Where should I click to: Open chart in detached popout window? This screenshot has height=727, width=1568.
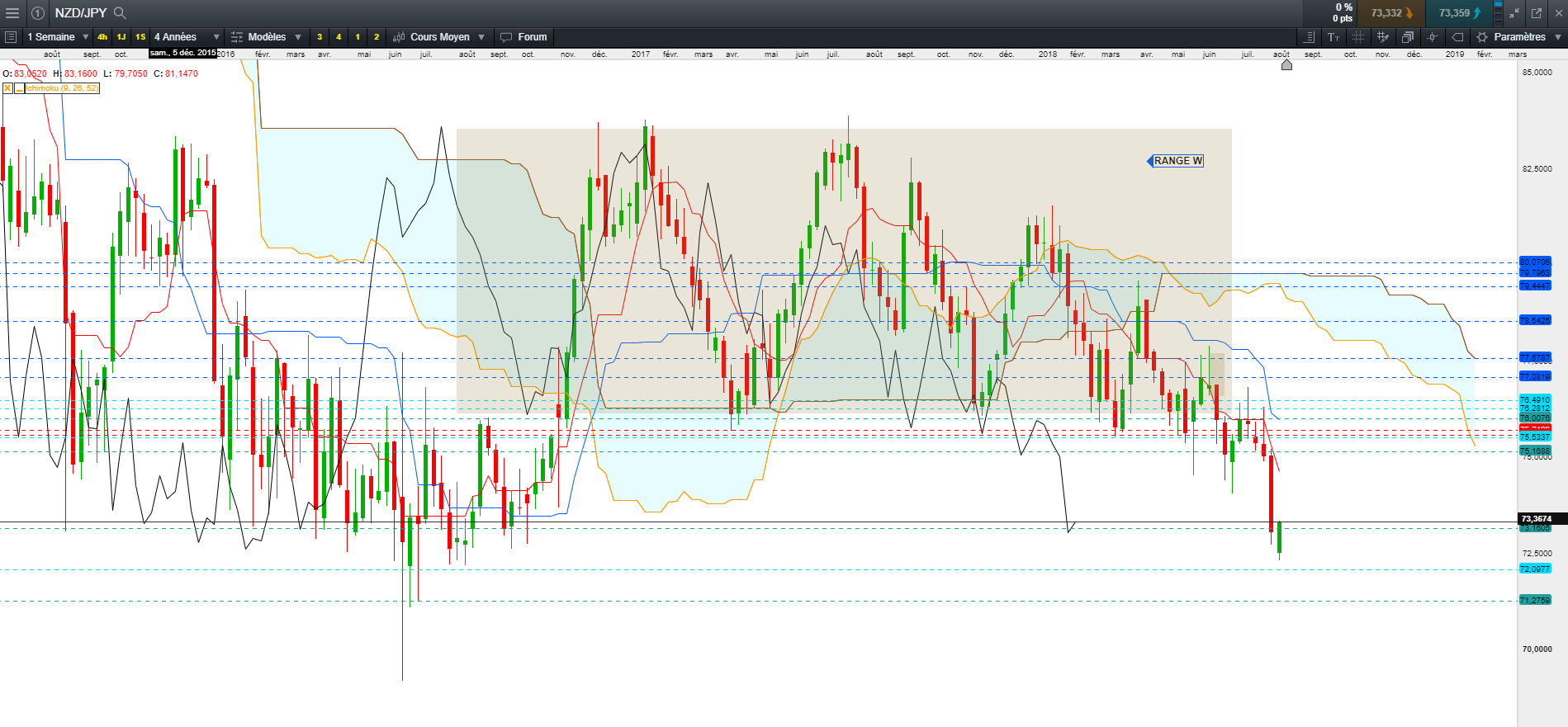coord(1537,13)
